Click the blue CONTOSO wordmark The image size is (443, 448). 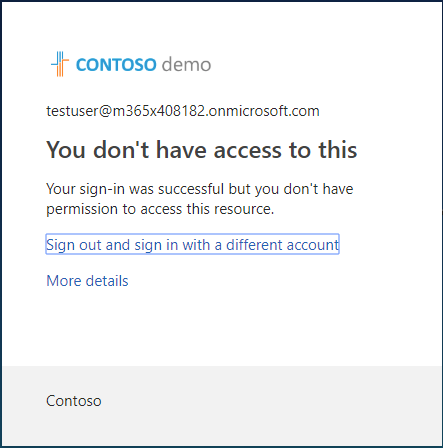pyautogui.click(x=116, y=65)
